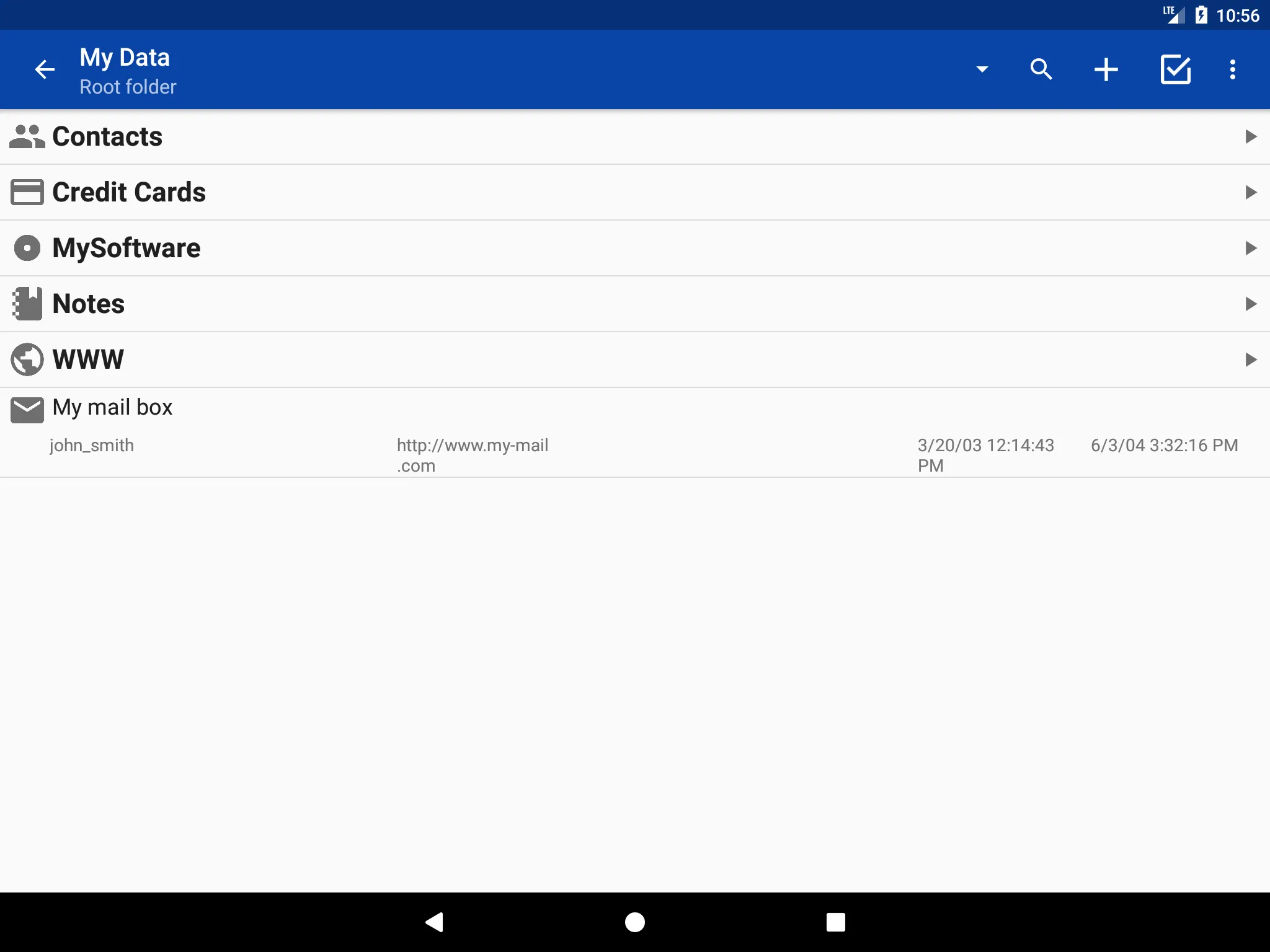The image size is (1270, 952).
Task: Click the Notes folder icon
Action: pos(27,303)
